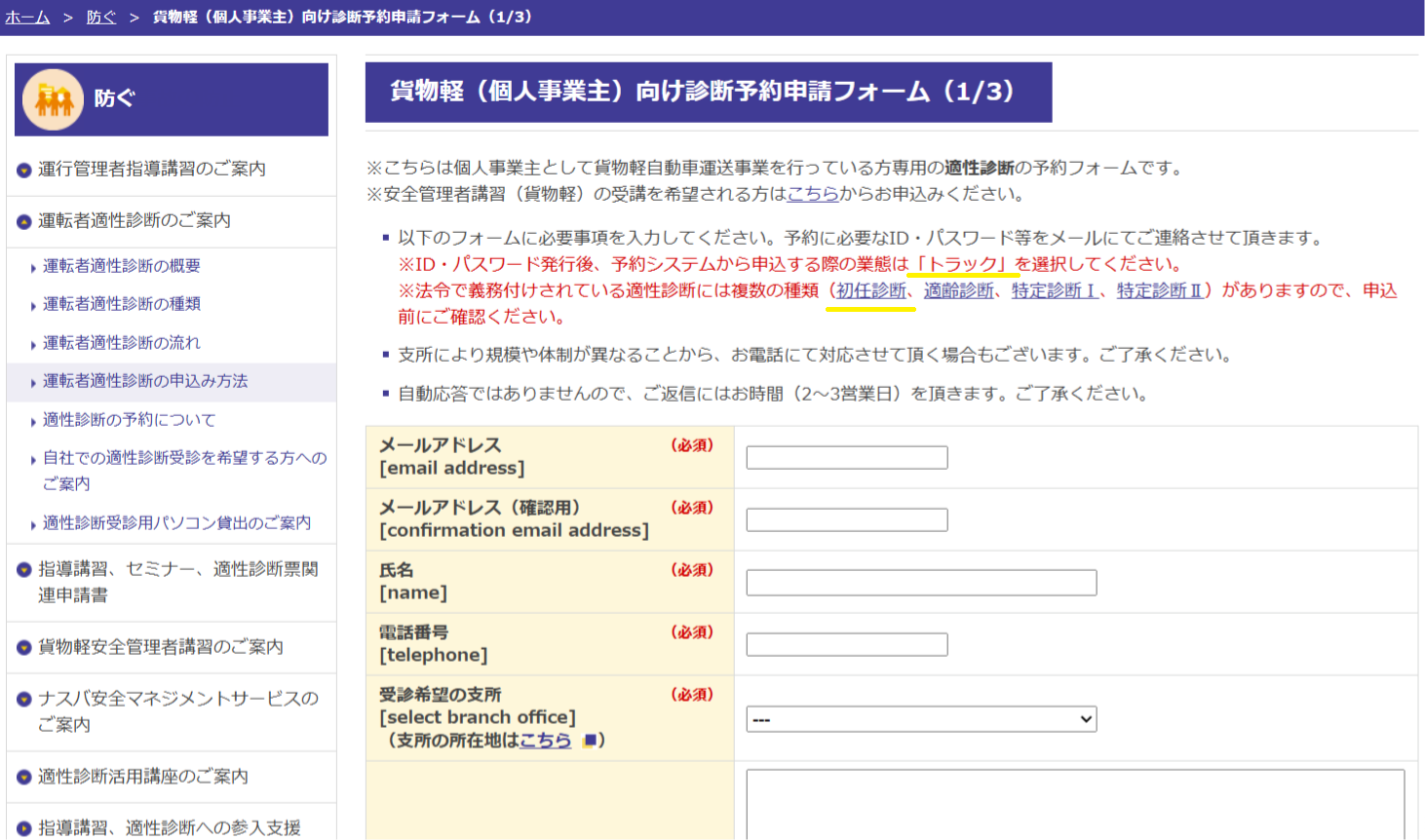Click the 電話番号 telephone input field

pyautogui.click(x=846, y=644)
